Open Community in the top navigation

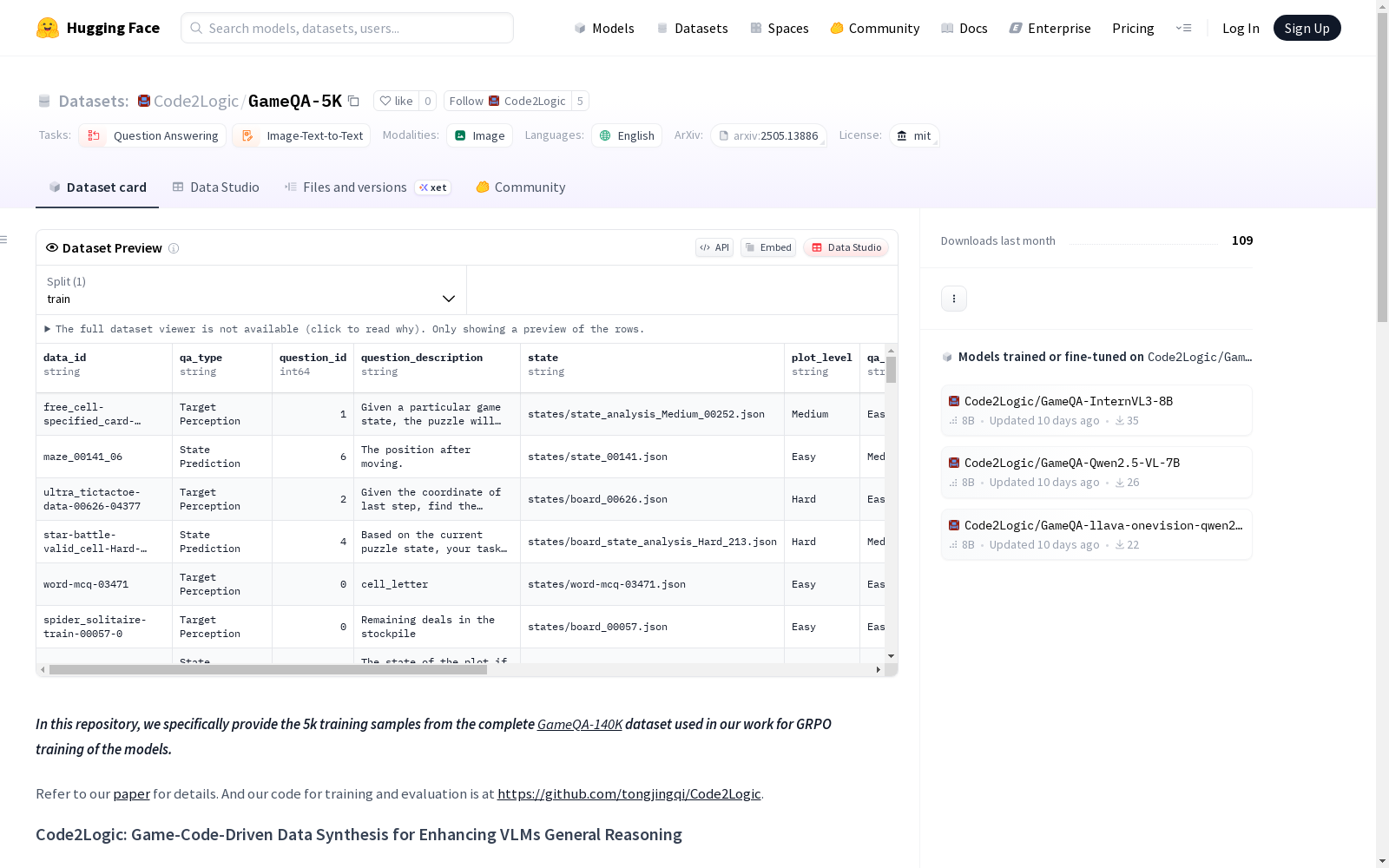coord(875,28)
